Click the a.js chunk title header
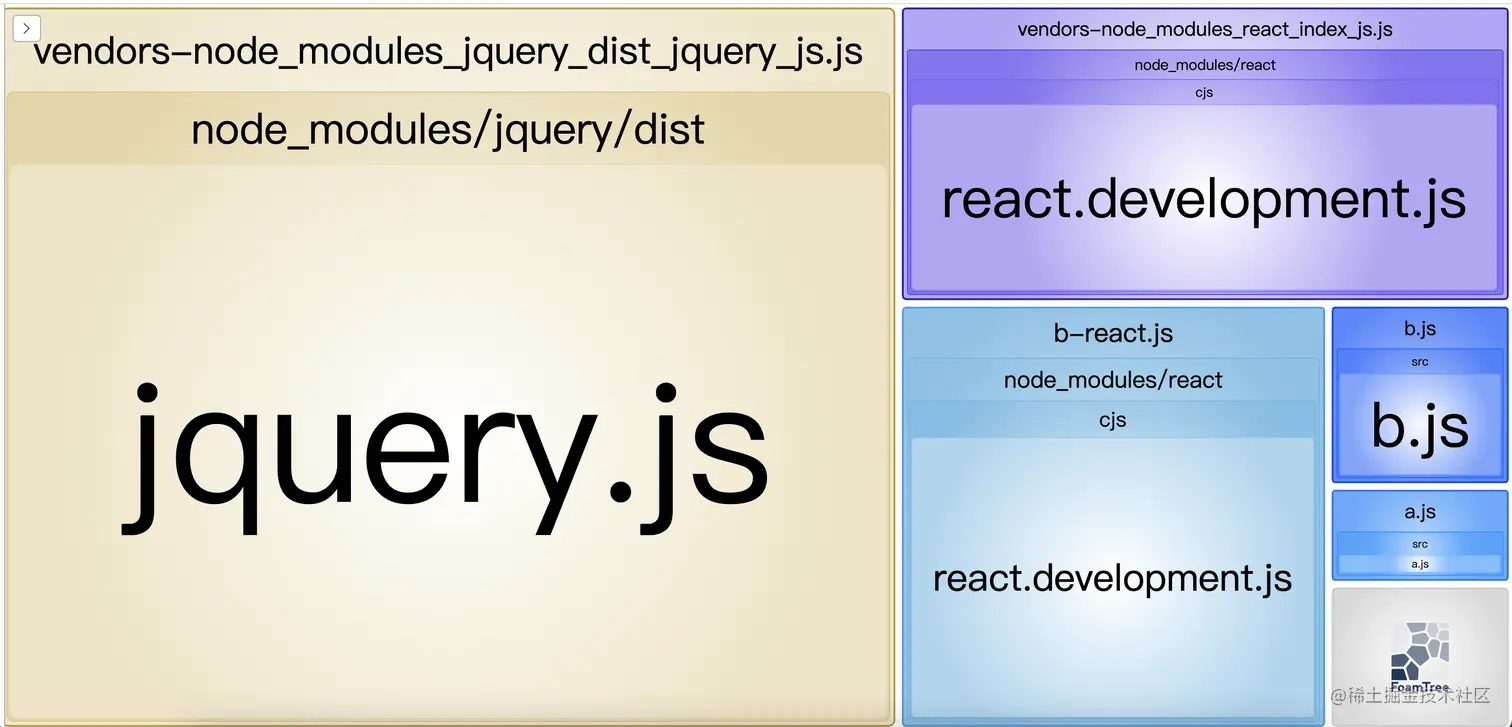 tap(1419, 511)
